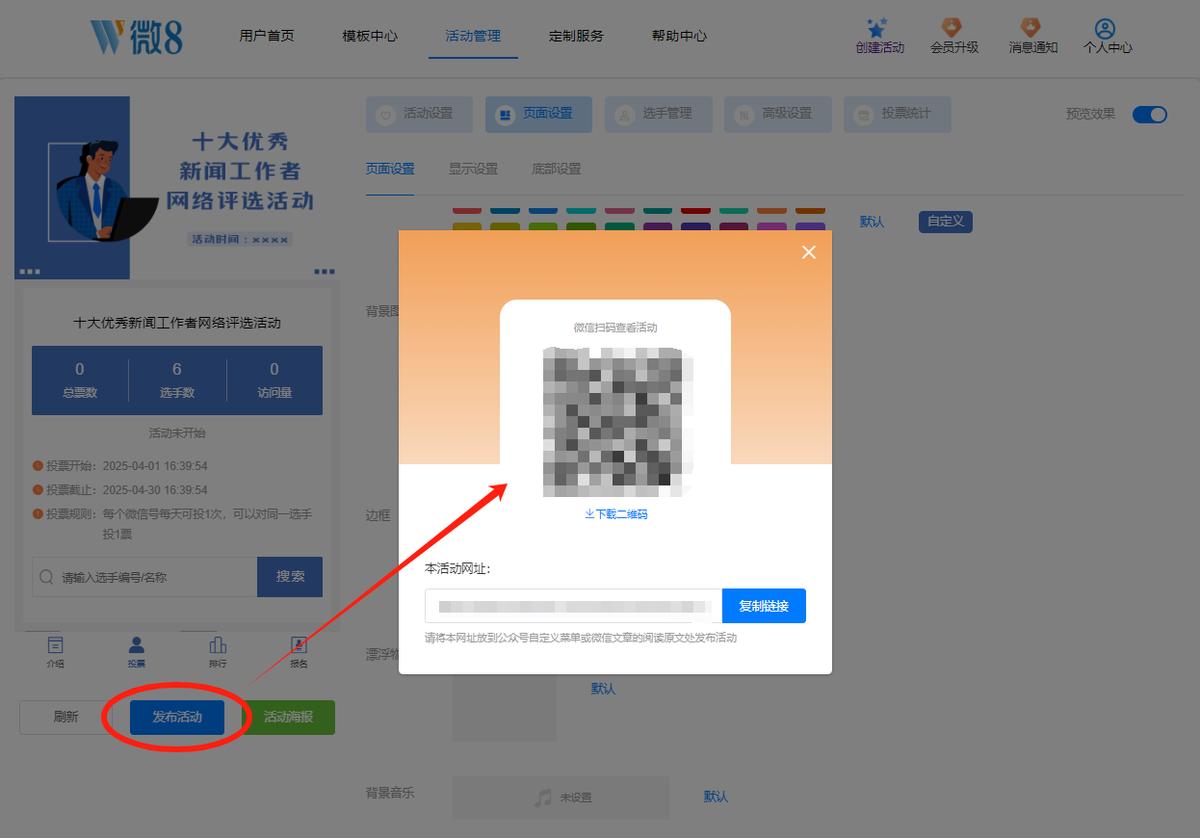This screenshot has height=838, width=1200.
Task: Click the 微信扫码查看活动 caption
Action: [x=615, y=327]
